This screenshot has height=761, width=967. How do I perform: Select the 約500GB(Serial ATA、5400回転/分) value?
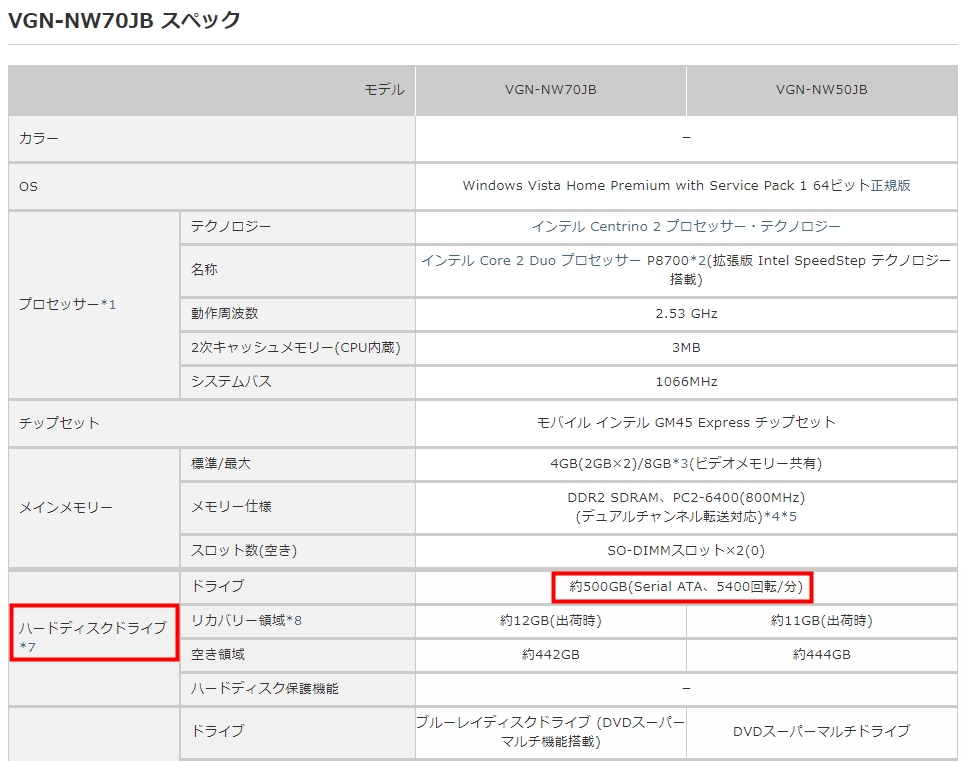(686, 586)
